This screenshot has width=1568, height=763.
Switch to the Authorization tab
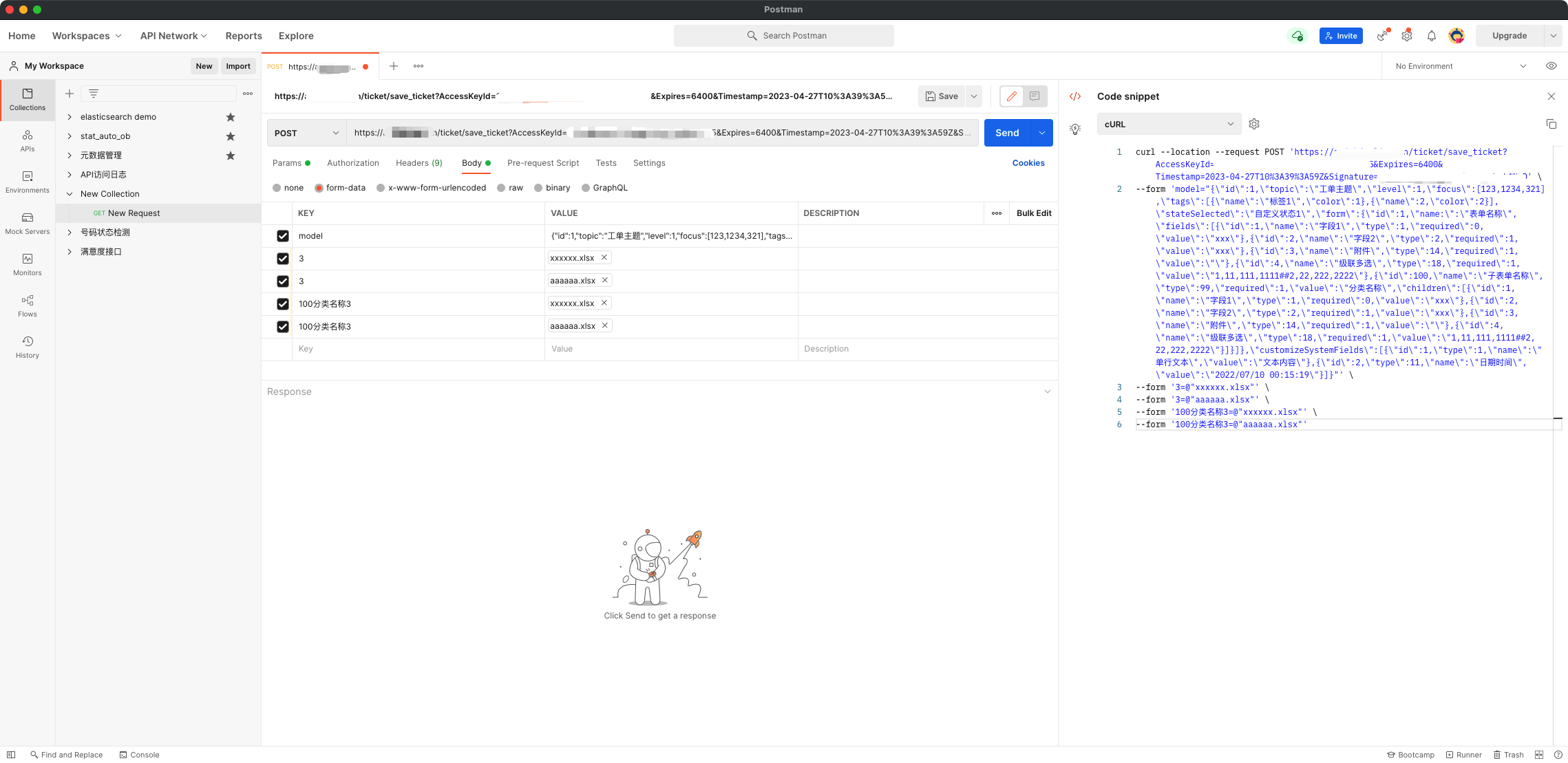click(353, 163)
